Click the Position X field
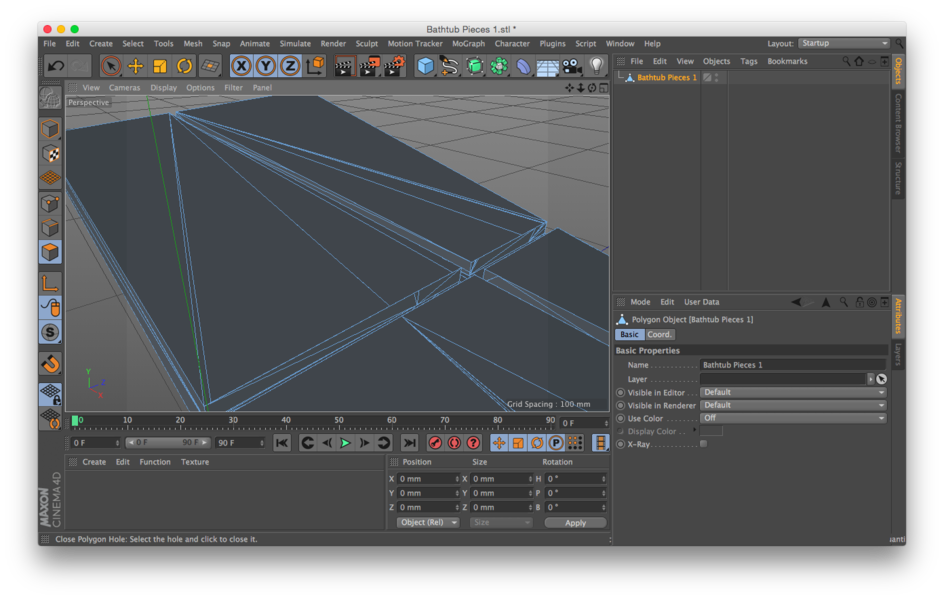944x600 pixels. (428, 479)
